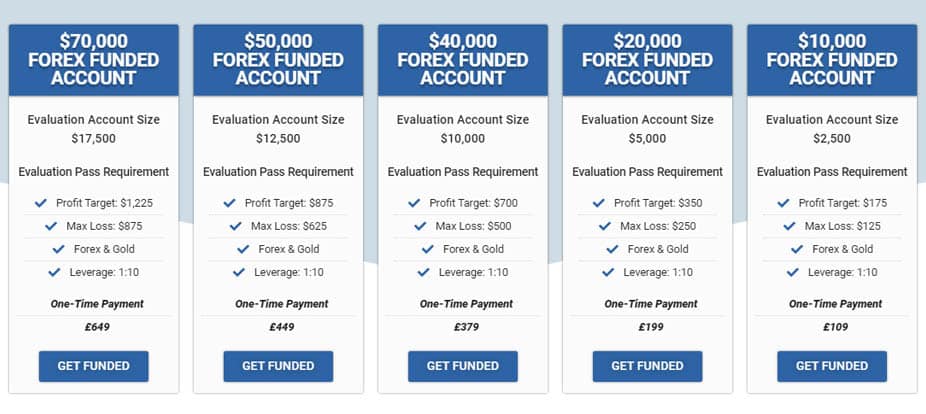This screenshot has width=926, height=414.
Task: Select the $70,000 Forex Funded Account header
Action: click(x=93, y=60)
